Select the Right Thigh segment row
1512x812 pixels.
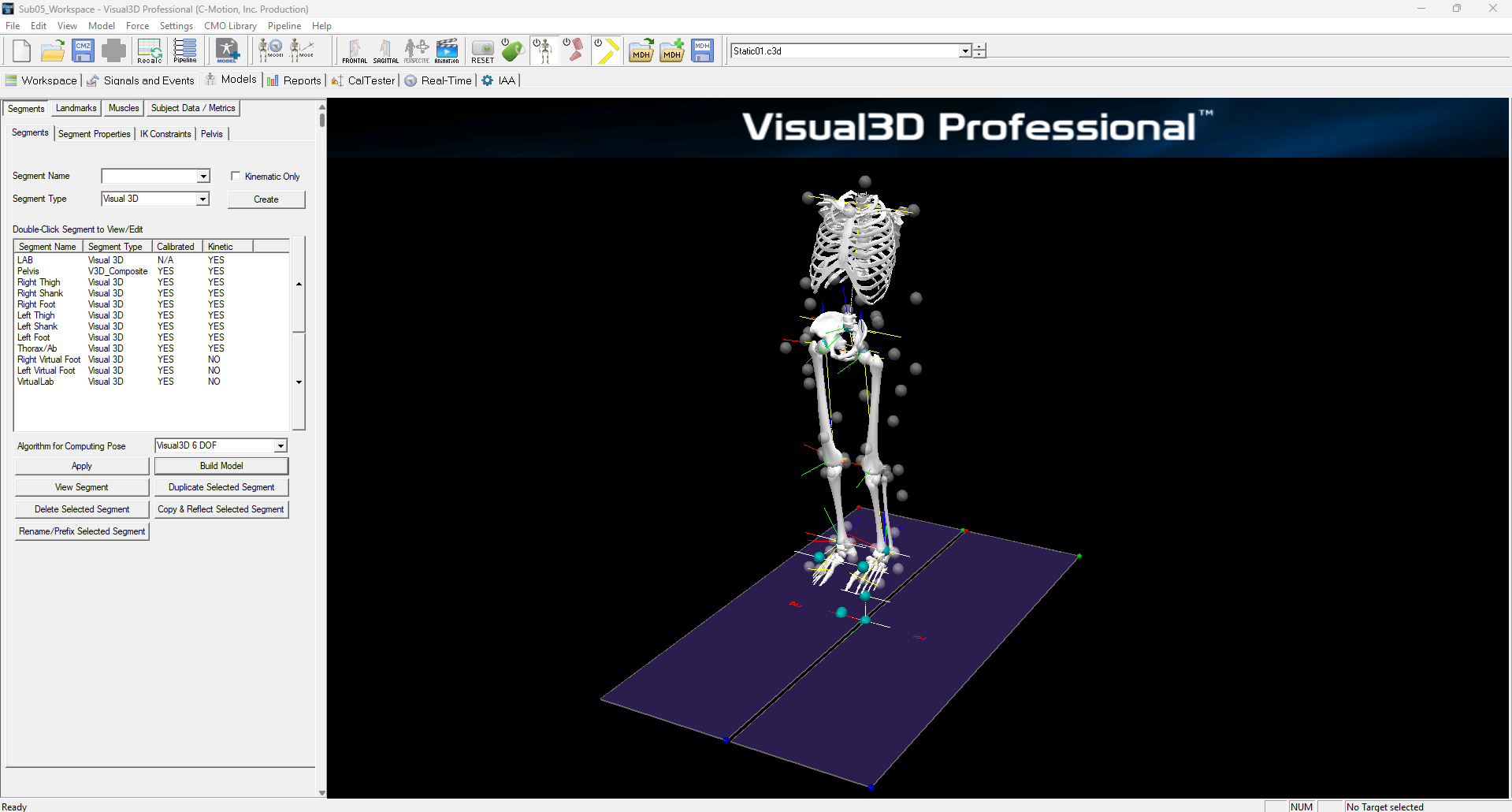click(151, 282)
